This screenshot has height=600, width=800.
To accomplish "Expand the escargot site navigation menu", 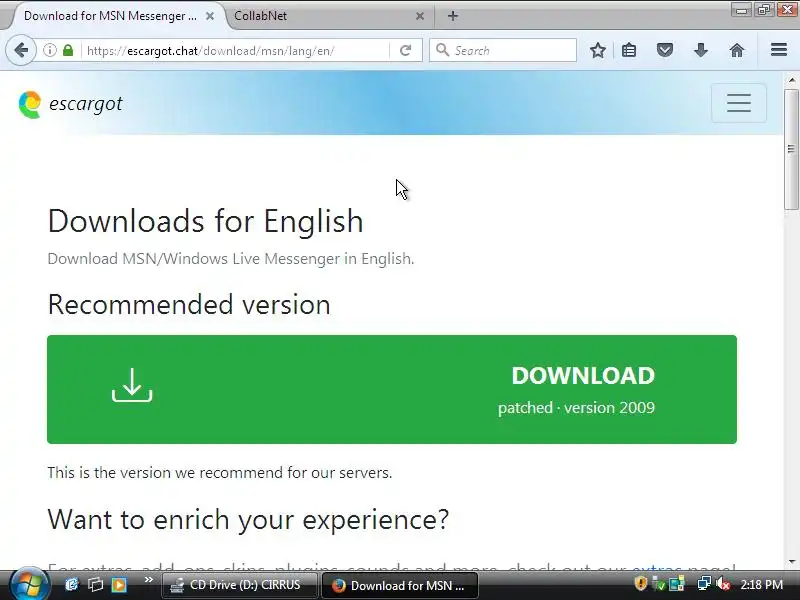I will point(739,103).
